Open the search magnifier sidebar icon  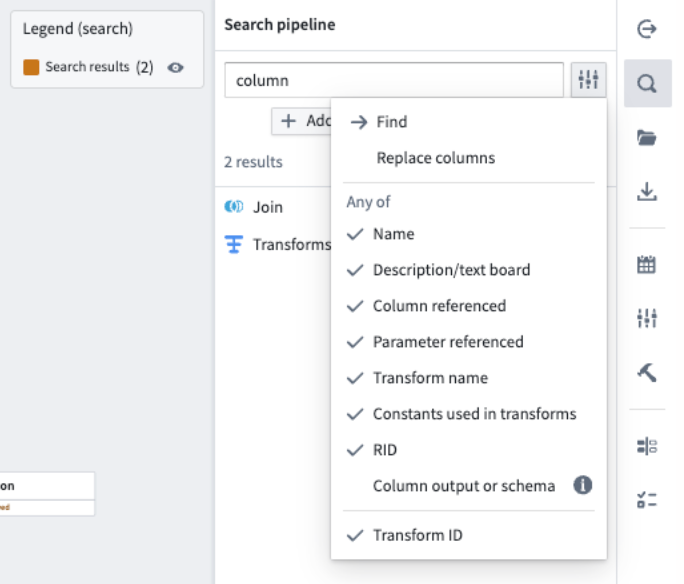click(x=647, y=83)
